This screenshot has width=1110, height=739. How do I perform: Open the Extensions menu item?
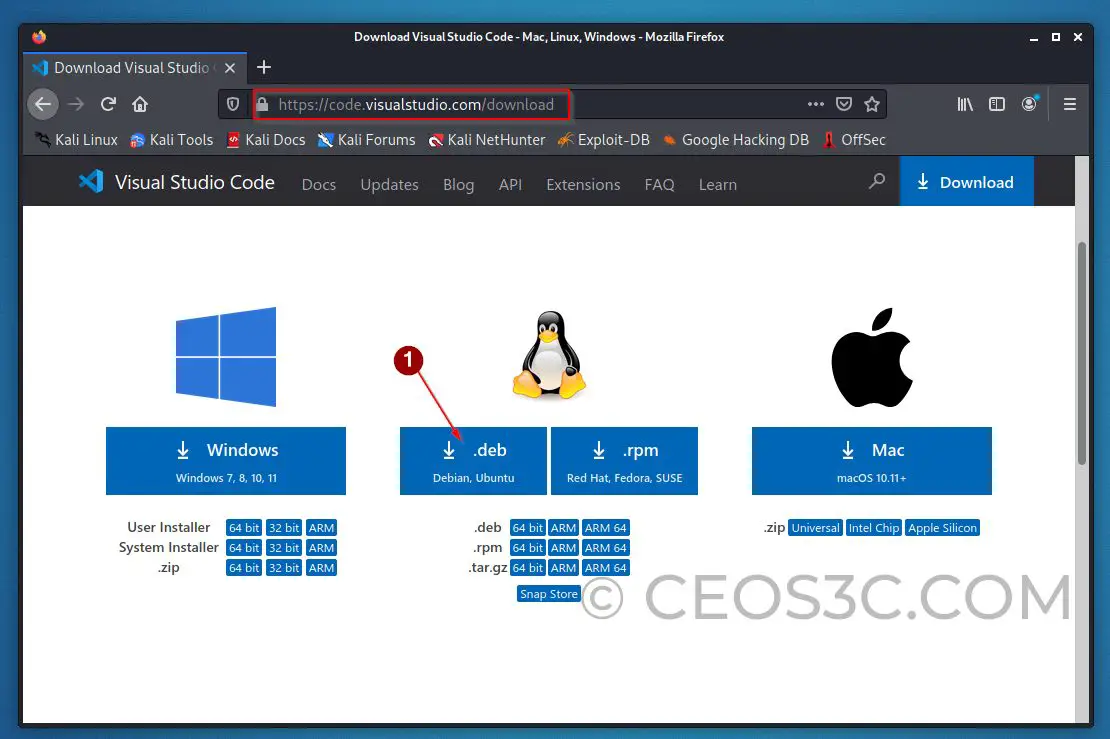pyautogui.click(x=583, y=185)
